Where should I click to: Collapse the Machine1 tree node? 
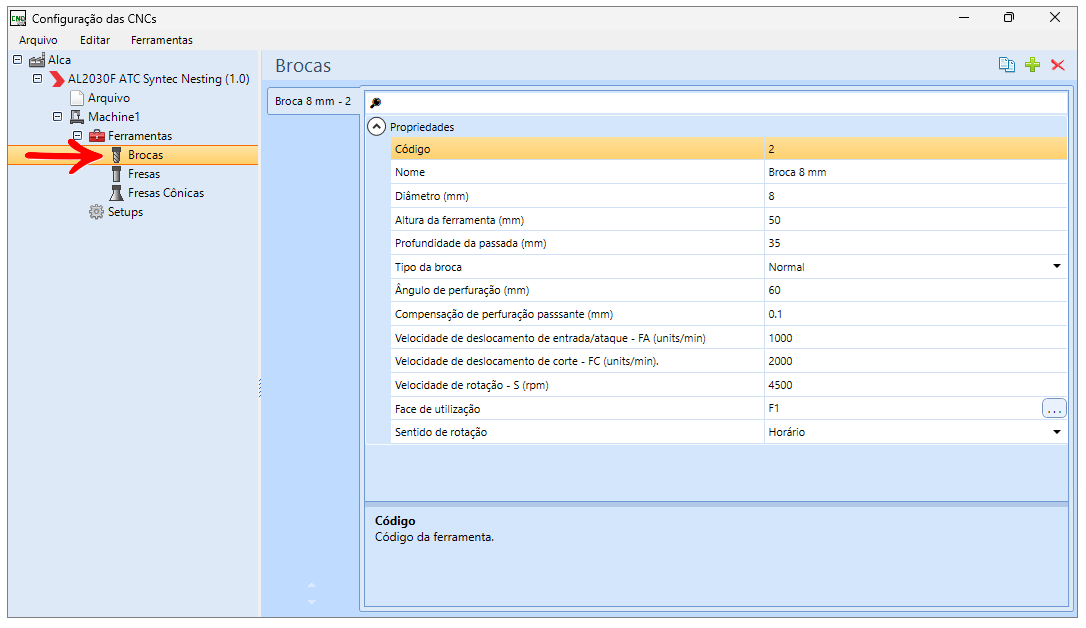[57, 116]
